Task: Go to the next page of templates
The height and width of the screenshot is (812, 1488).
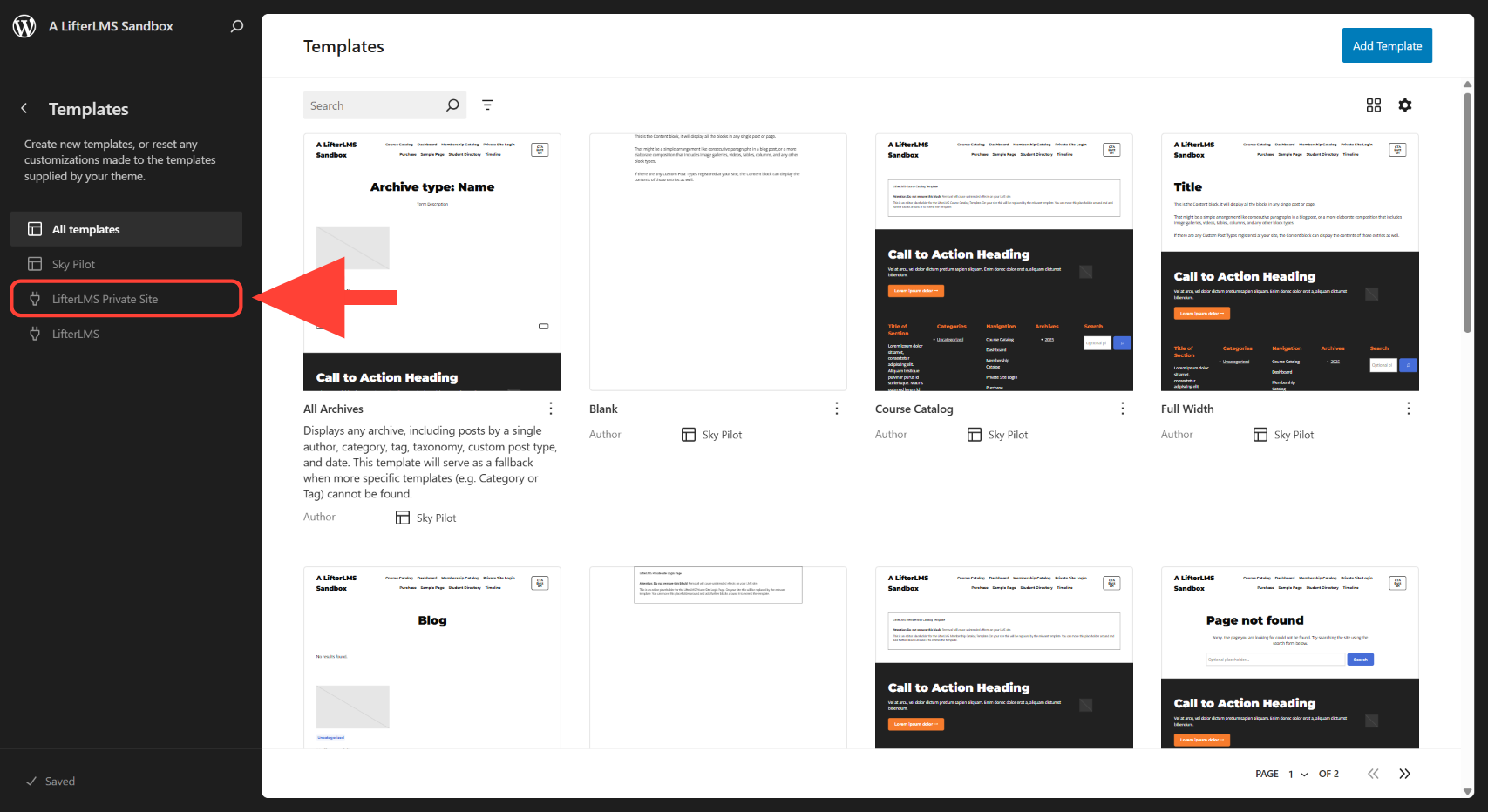Action: click(x=1404, y=774)
